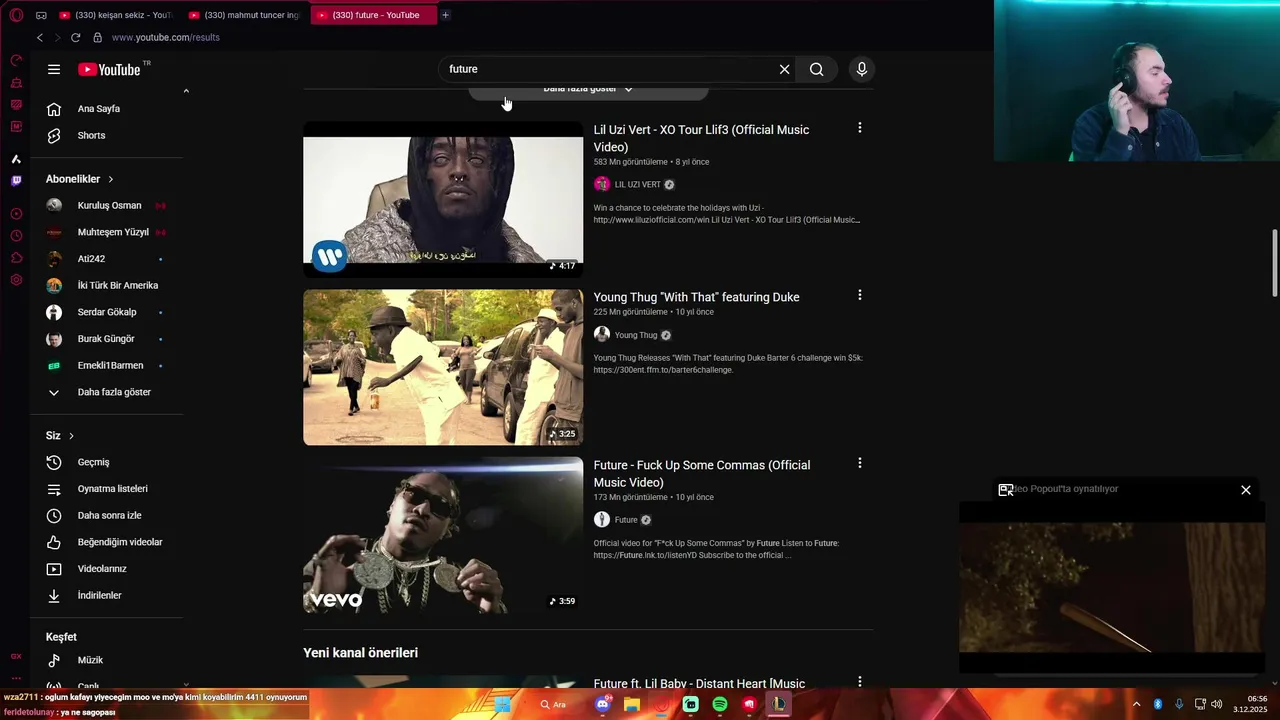Go back with the browser back arrow
Viewport: 1280px width, 720px height.
click(40, 37)
